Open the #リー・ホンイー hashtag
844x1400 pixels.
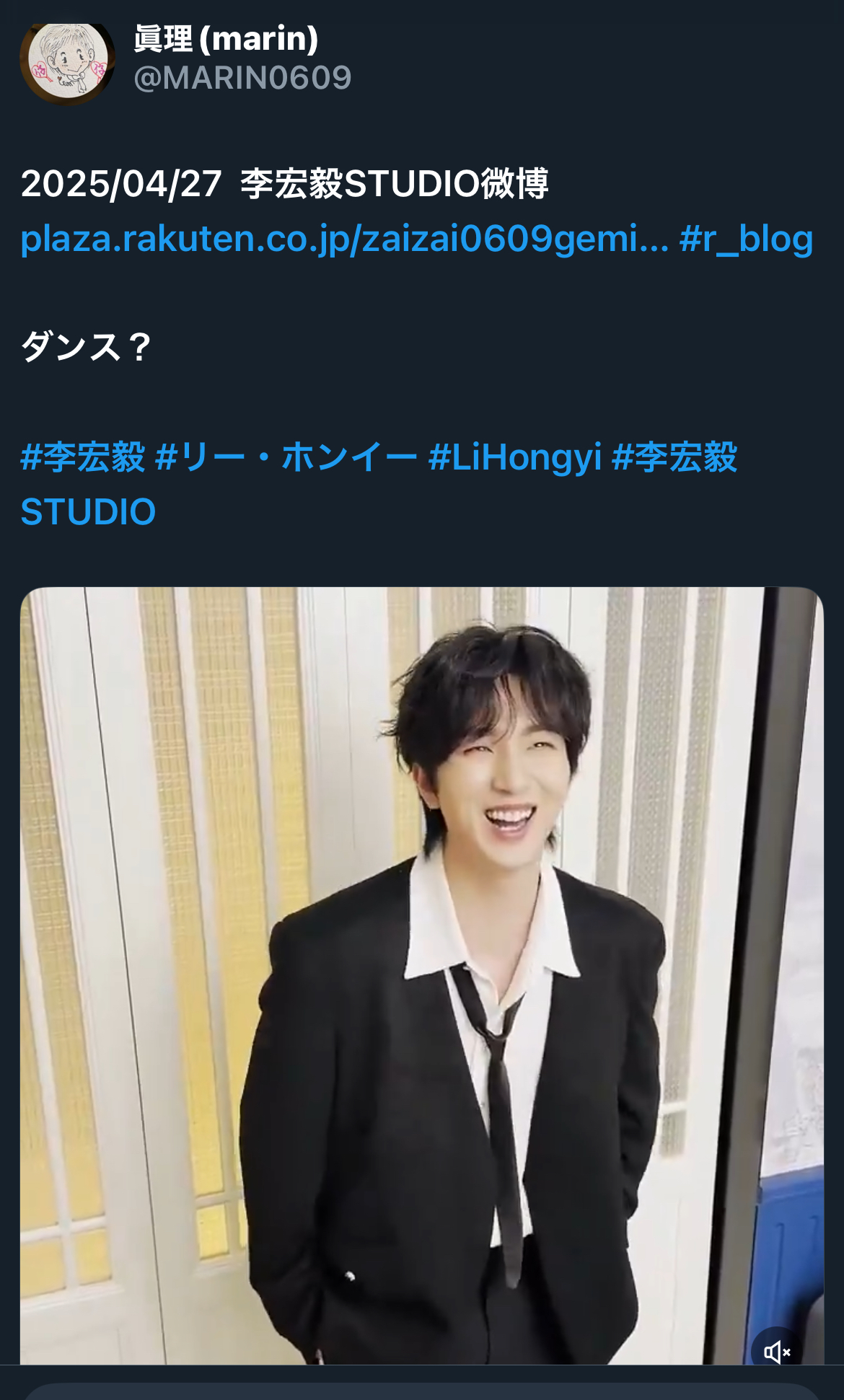click(286, 457)
